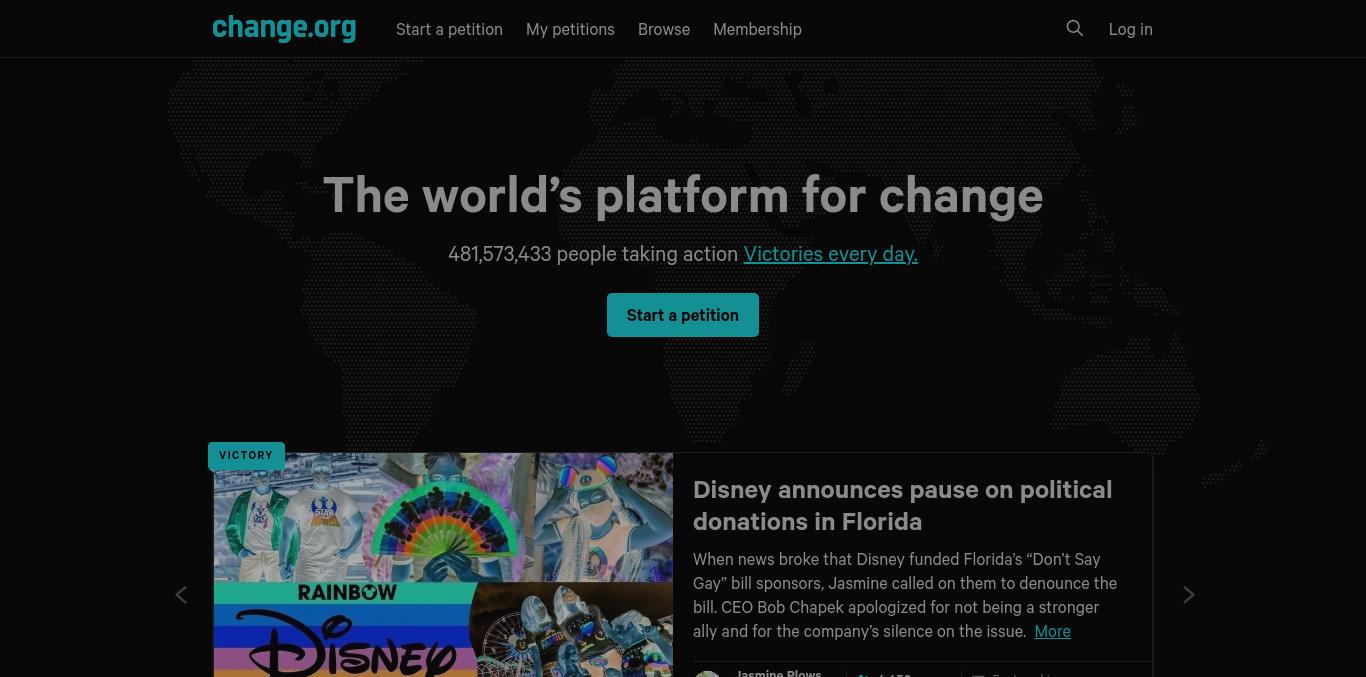
Task: Open Start a petition in navigation bar
Action: tap(449, 29)
